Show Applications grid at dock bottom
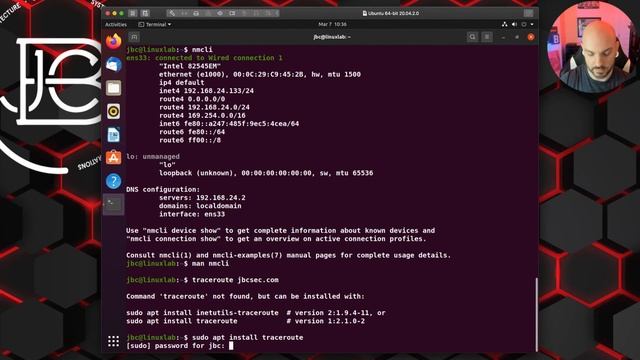 tap(113, 341)
